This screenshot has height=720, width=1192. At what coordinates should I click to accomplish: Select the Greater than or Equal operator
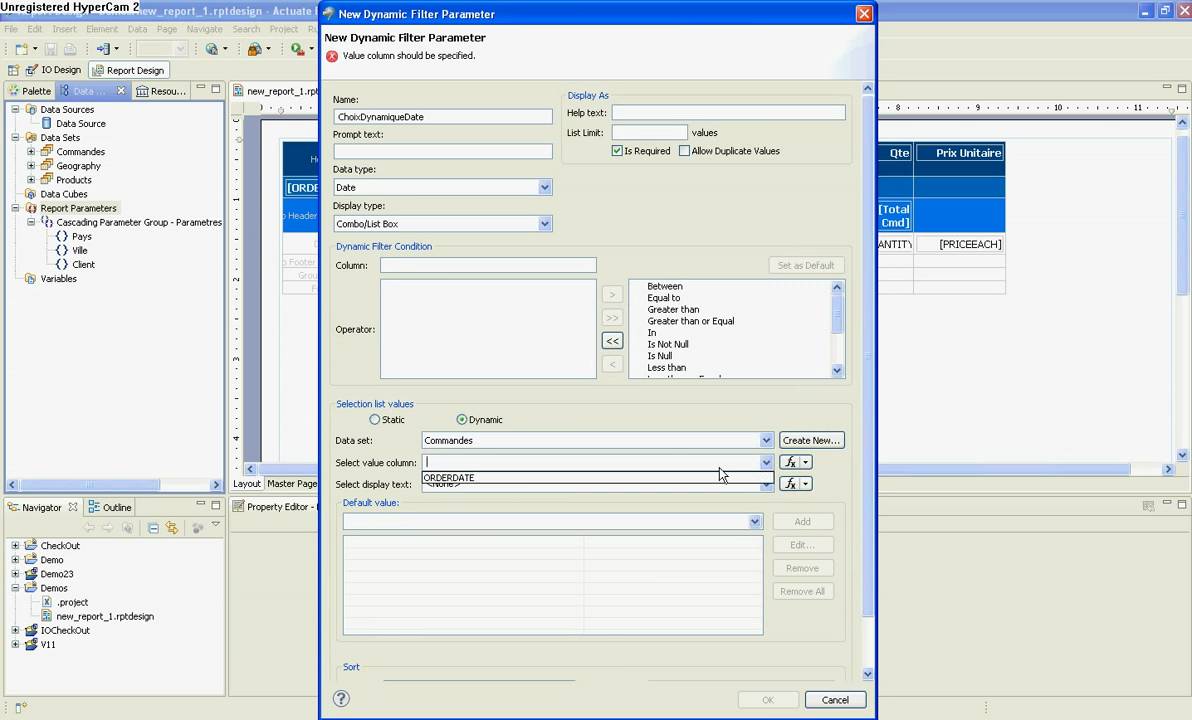(690, 321)
